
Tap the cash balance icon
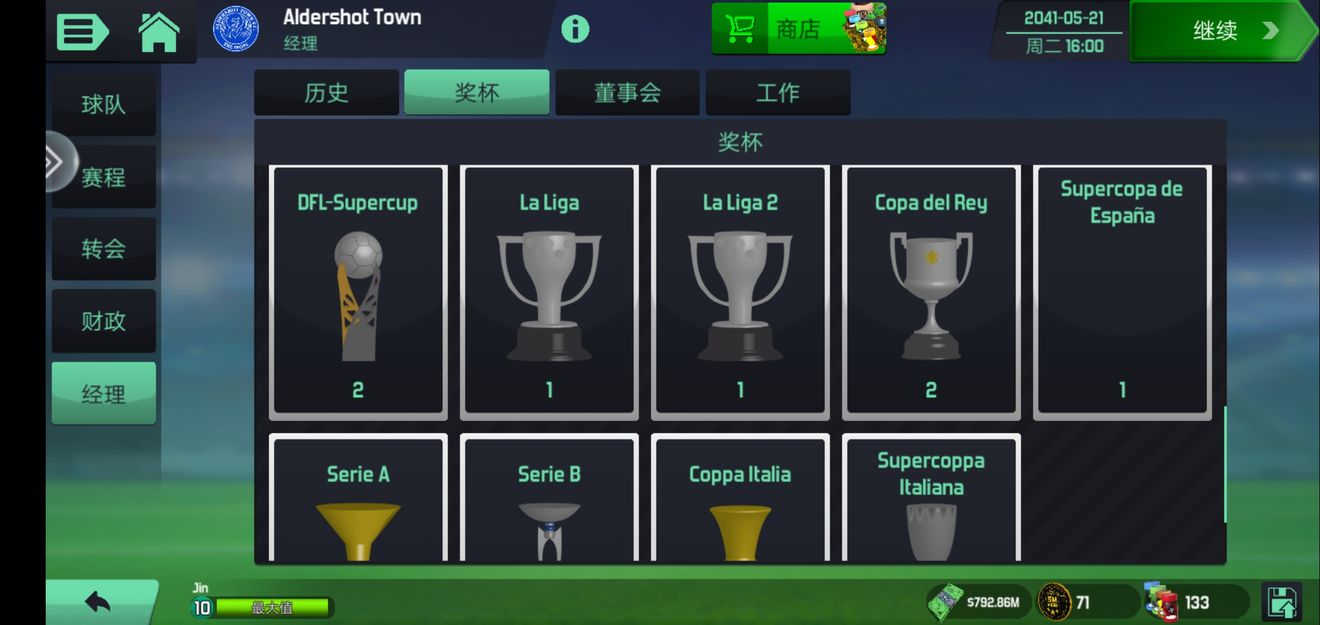point(945,602)
